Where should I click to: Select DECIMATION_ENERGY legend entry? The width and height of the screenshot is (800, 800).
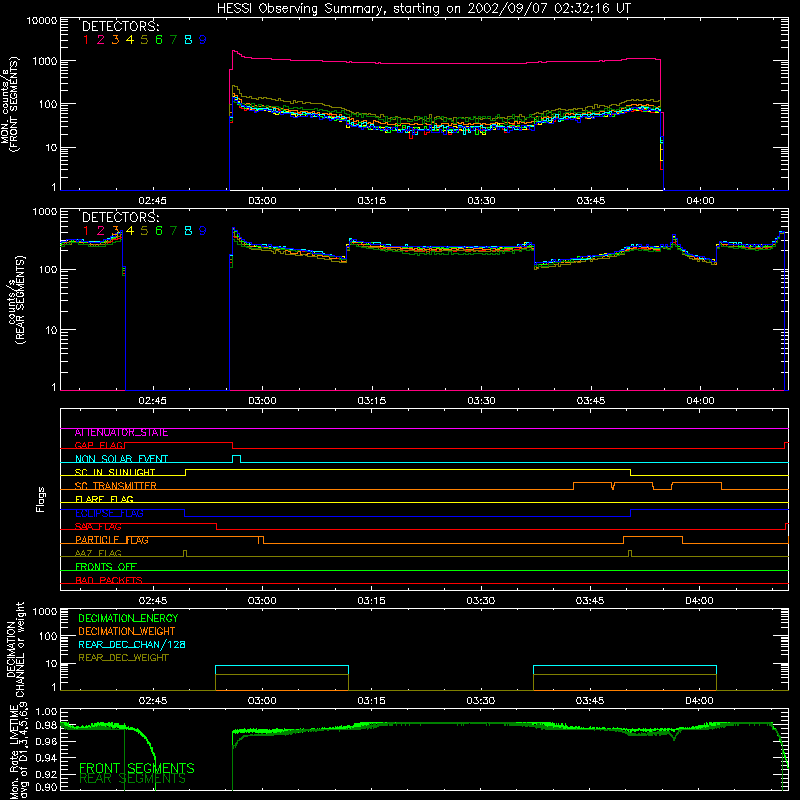pos(128,618)
